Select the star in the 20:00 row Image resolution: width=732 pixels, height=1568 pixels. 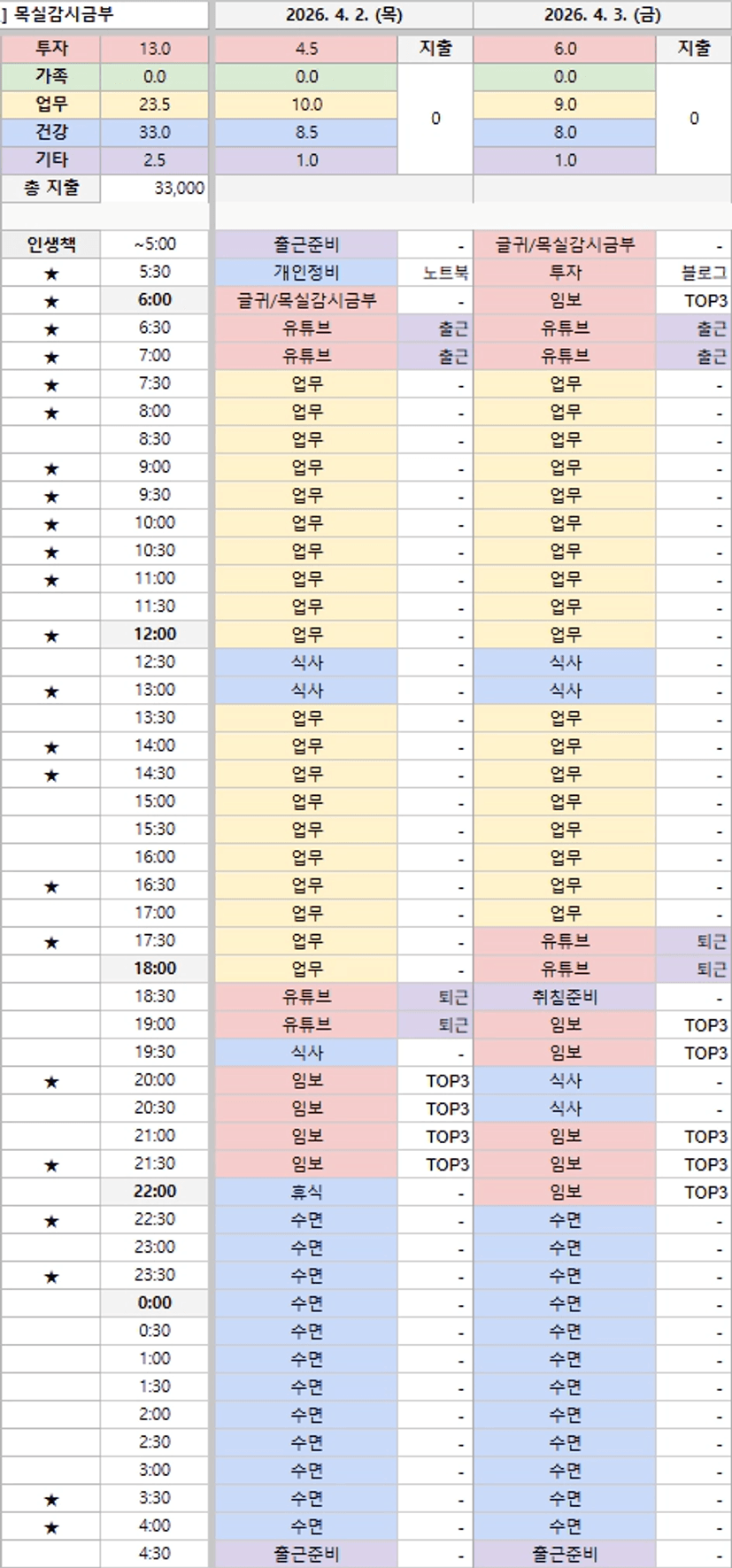point(51,1081)
